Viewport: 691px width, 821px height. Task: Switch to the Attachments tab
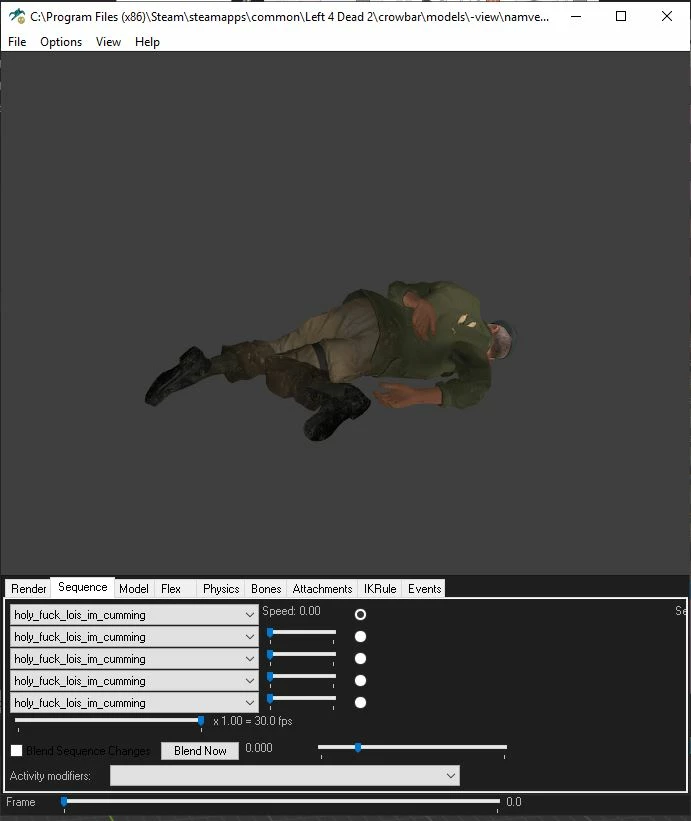point(322,589)
